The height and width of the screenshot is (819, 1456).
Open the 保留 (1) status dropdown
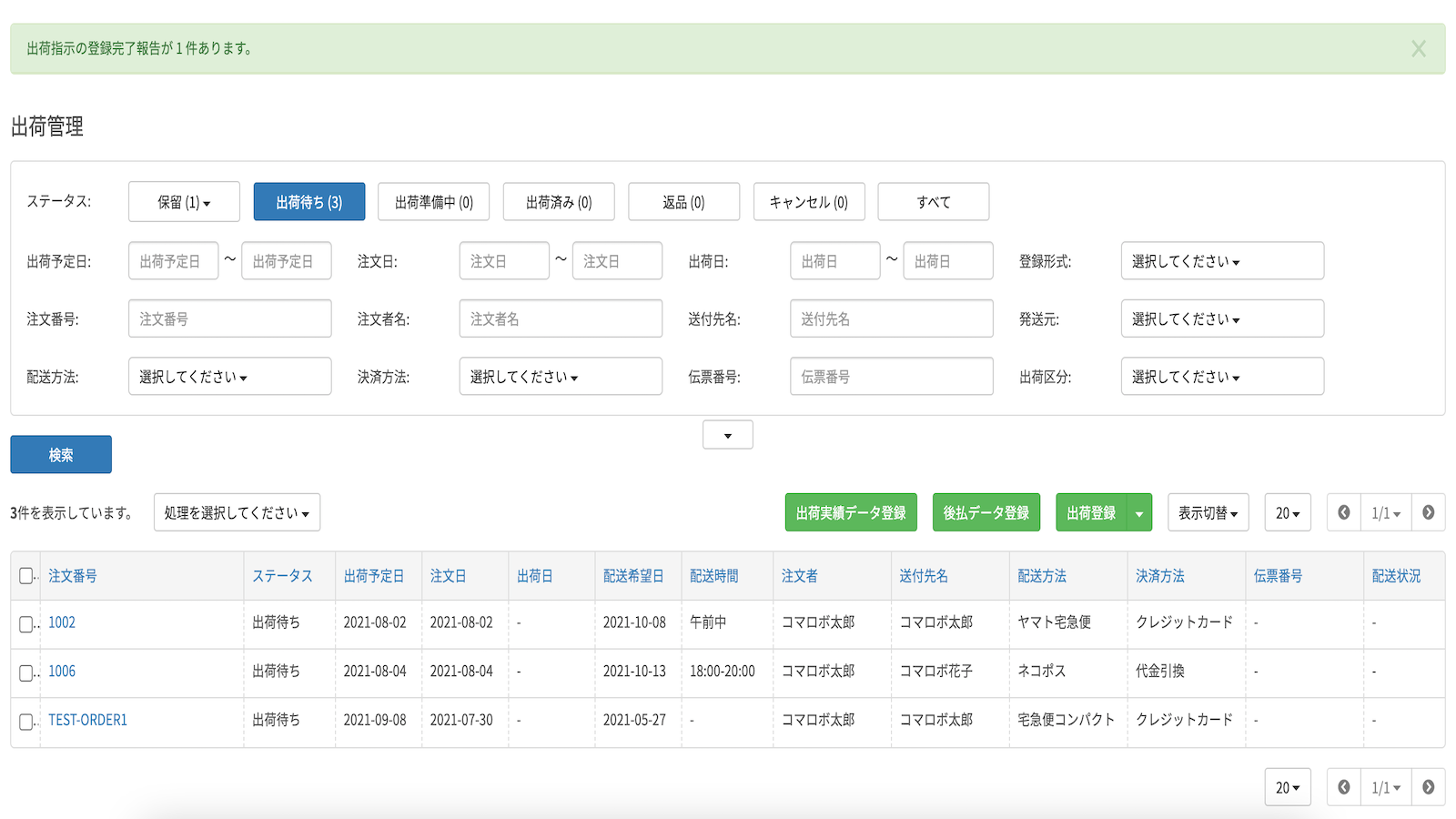coord(185,202)
